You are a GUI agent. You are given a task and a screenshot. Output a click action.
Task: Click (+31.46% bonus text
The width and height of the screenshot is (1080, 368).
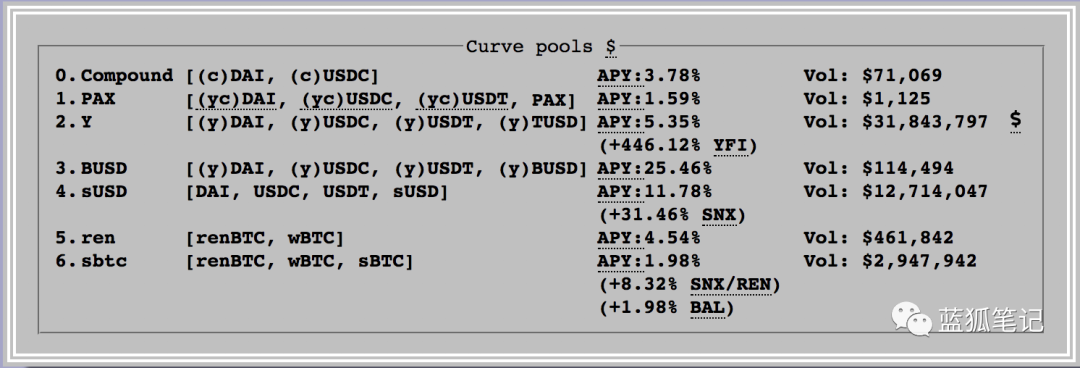(643, 215)
